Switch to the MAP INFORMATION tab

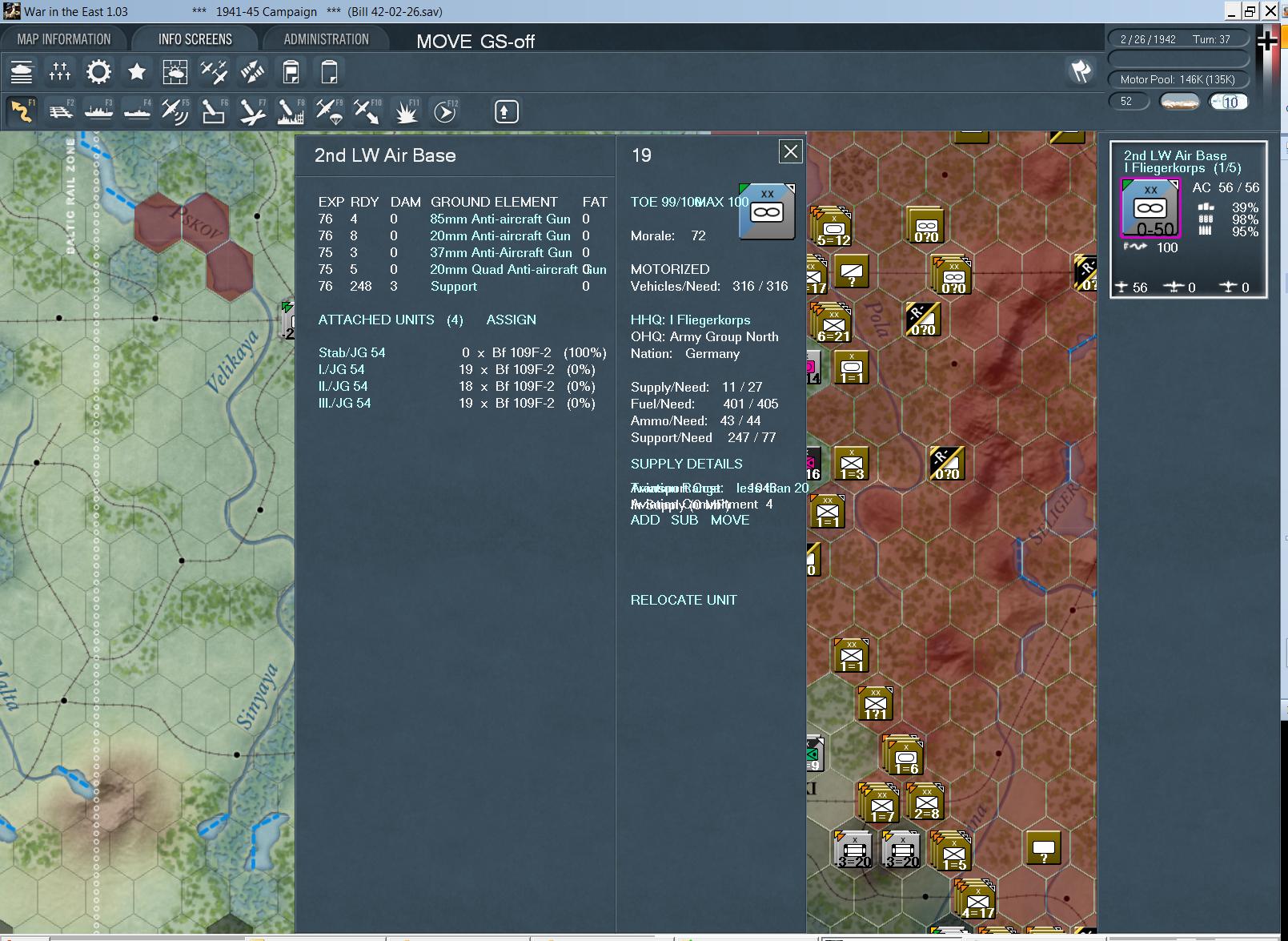64,39
